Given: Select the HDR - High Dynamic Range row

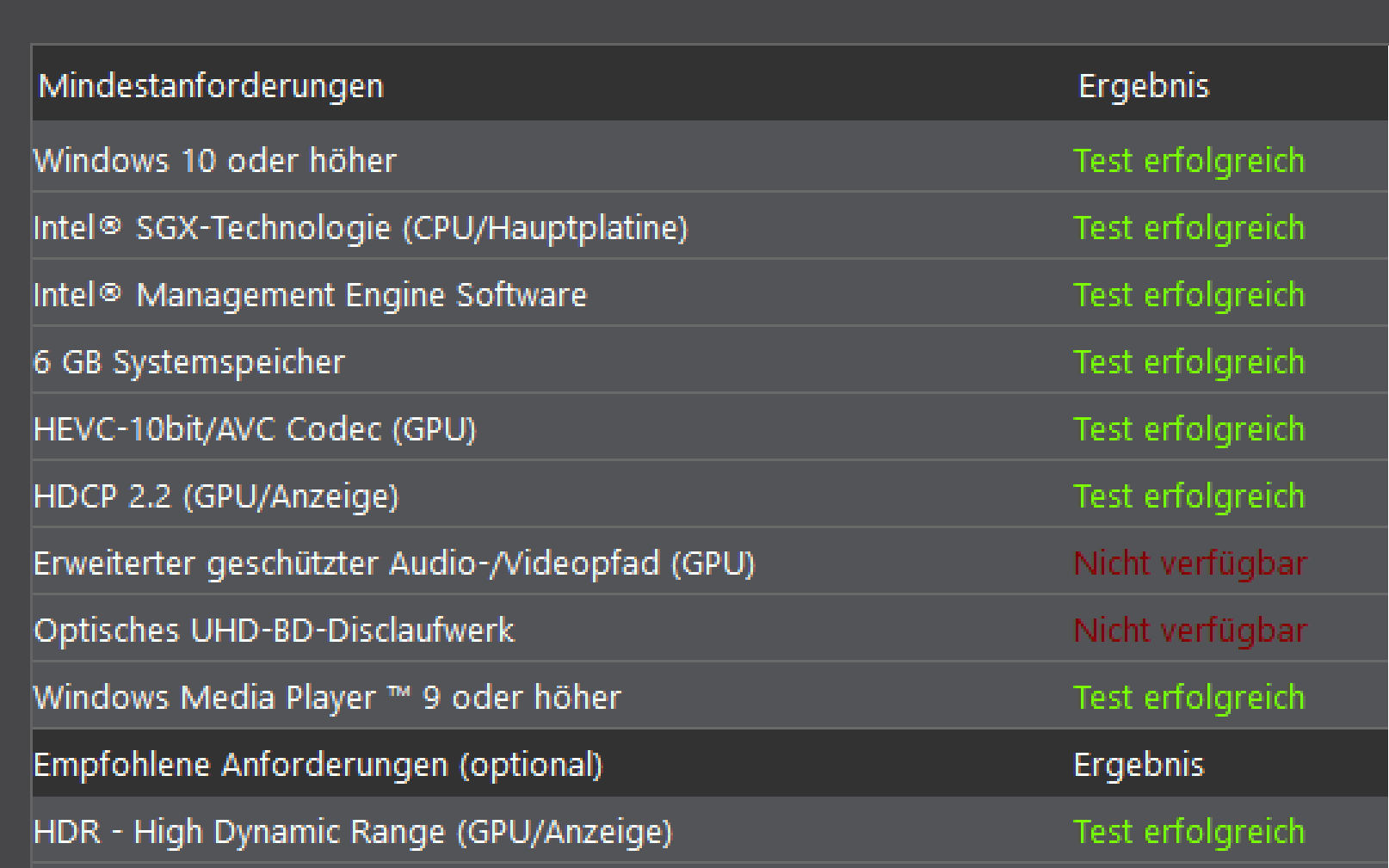Looking at the screenshot, I should click(353, 832).
